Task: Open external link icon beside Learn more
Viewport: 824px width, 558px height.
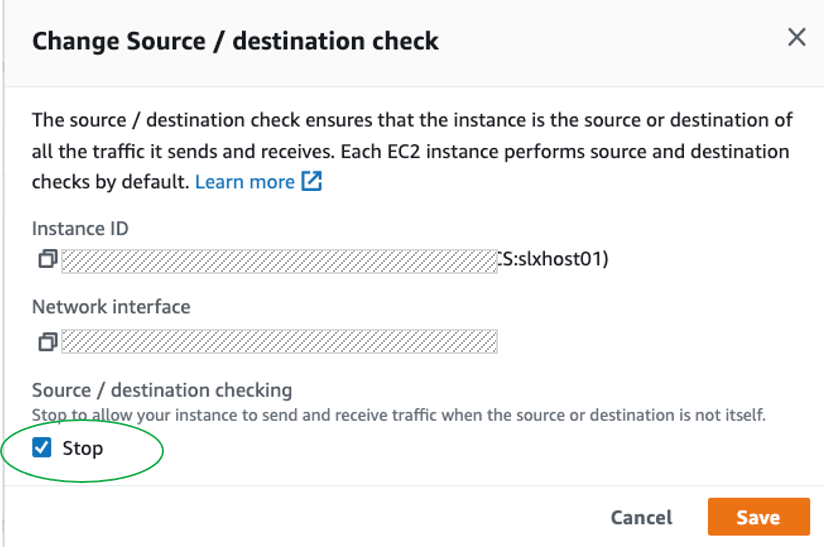Action: (312, 182)
